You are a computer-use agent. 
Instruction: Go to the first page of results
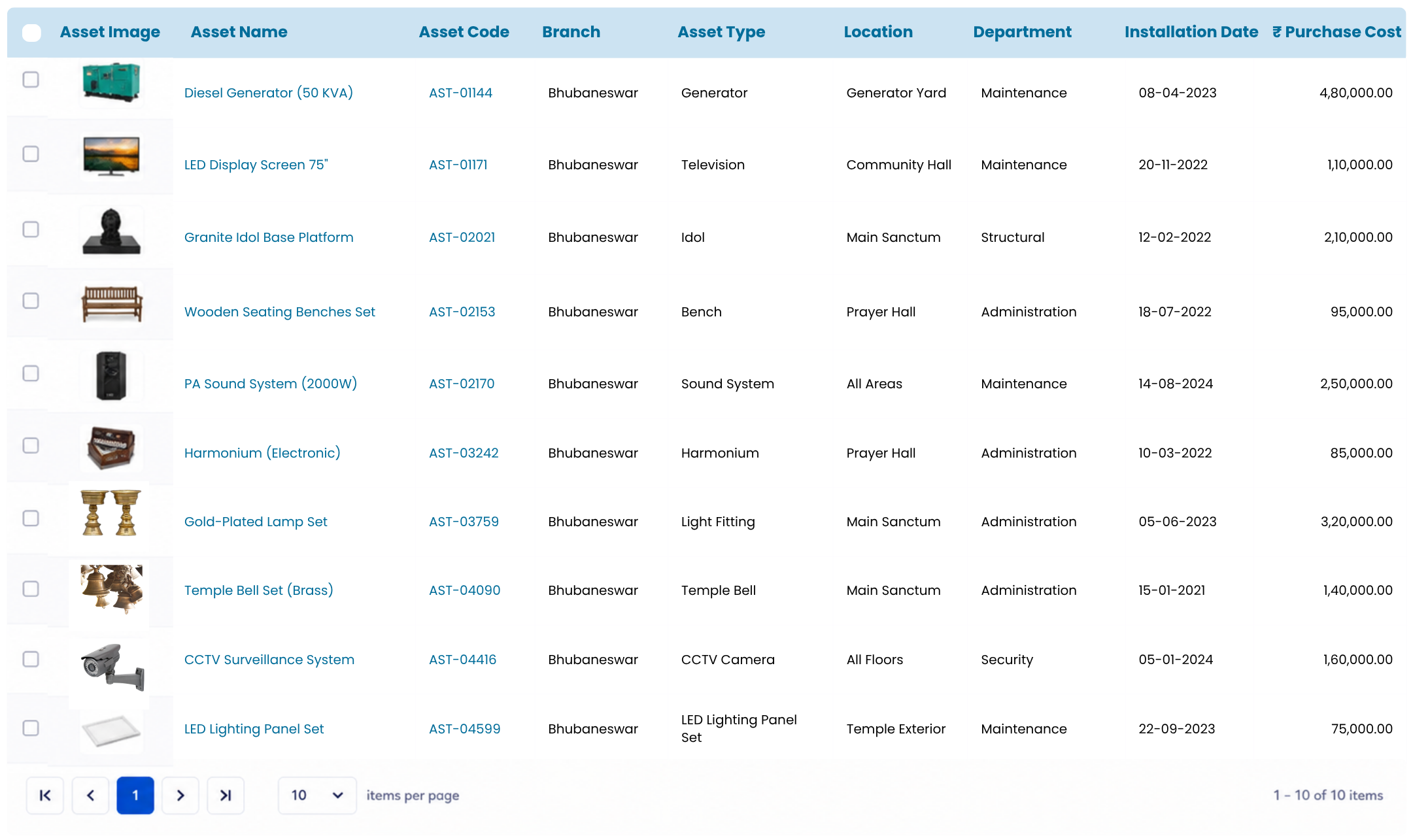45,795
